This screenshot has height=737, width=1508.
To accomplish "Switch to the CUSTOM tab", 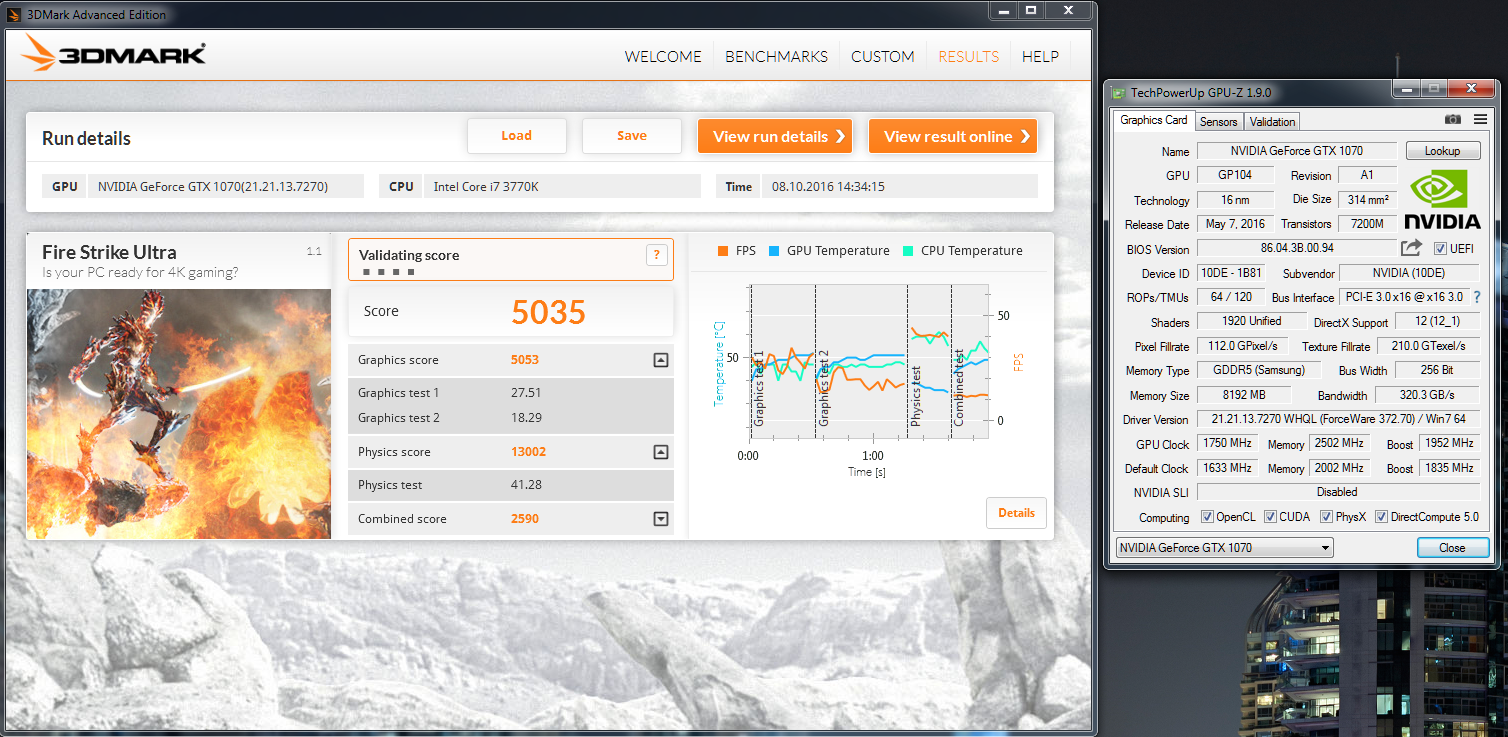I will 882,57.
